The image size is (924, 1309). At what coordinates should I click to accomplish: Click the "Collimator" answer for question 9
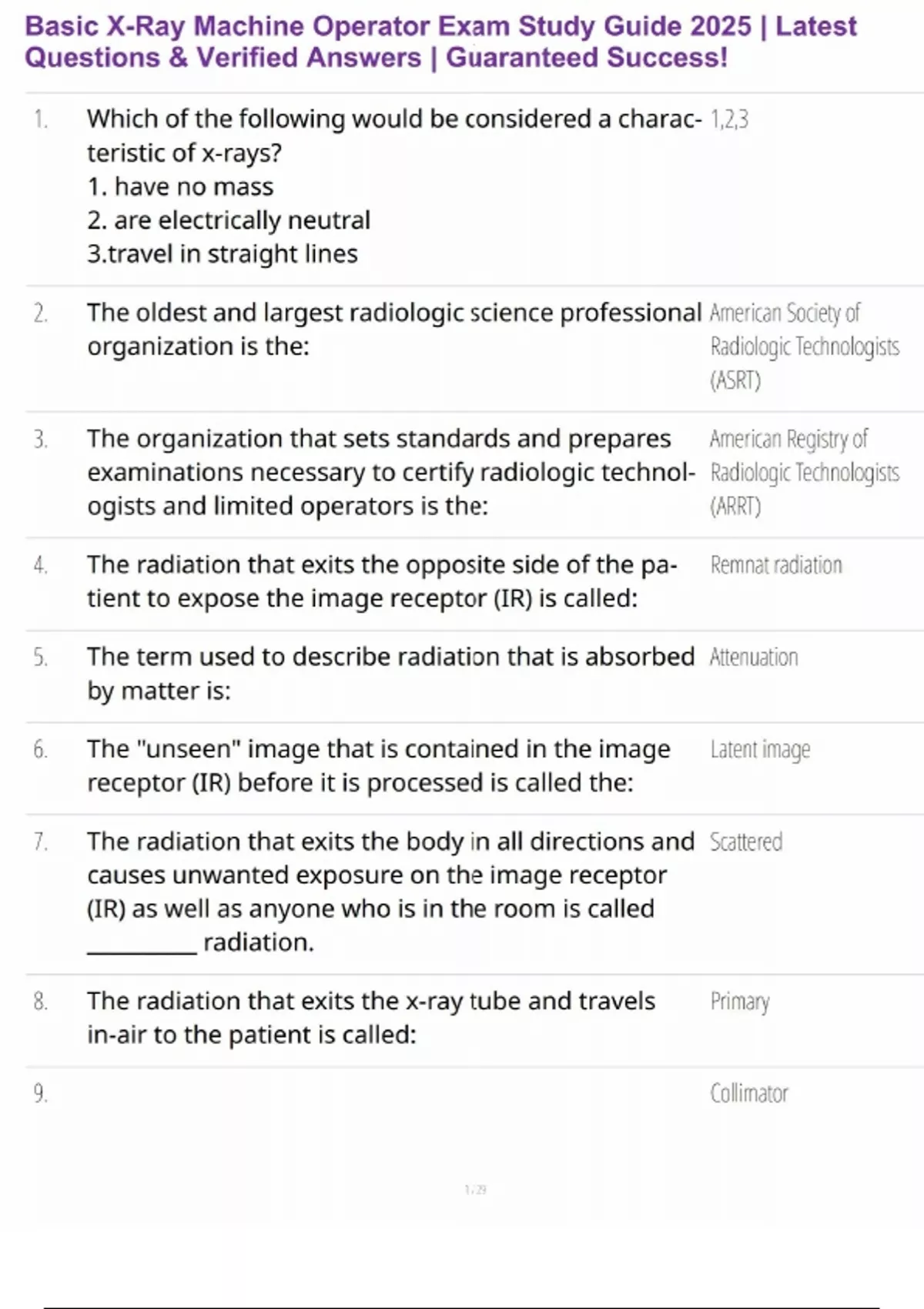tap(749, 1093)
